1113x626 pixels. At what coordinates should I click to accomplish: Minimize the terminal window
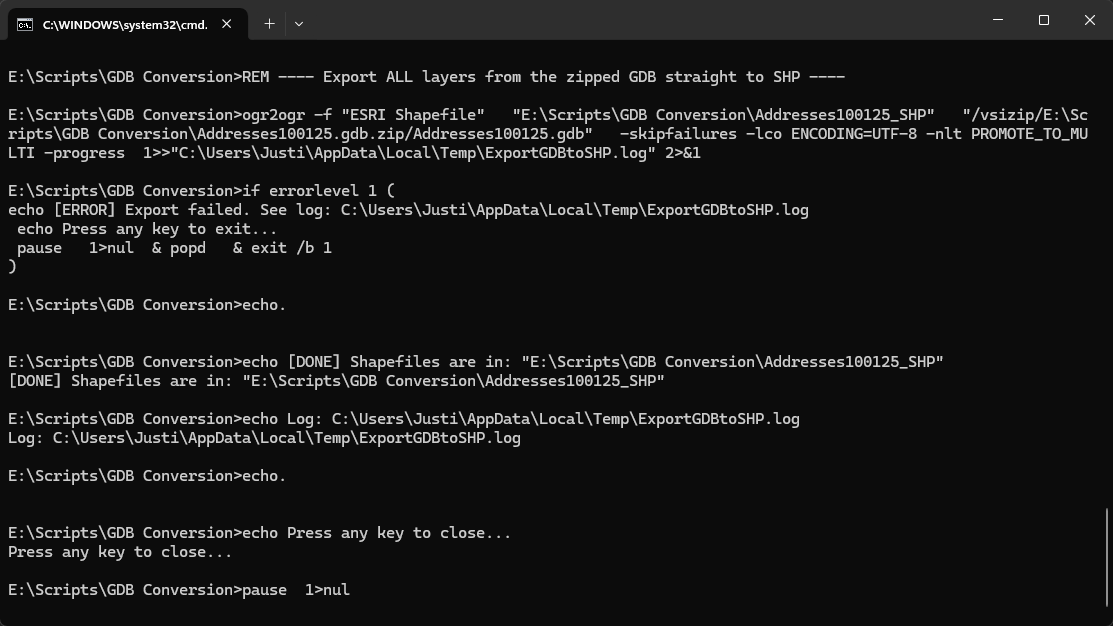pyautogui.click(x=998, y=20)
